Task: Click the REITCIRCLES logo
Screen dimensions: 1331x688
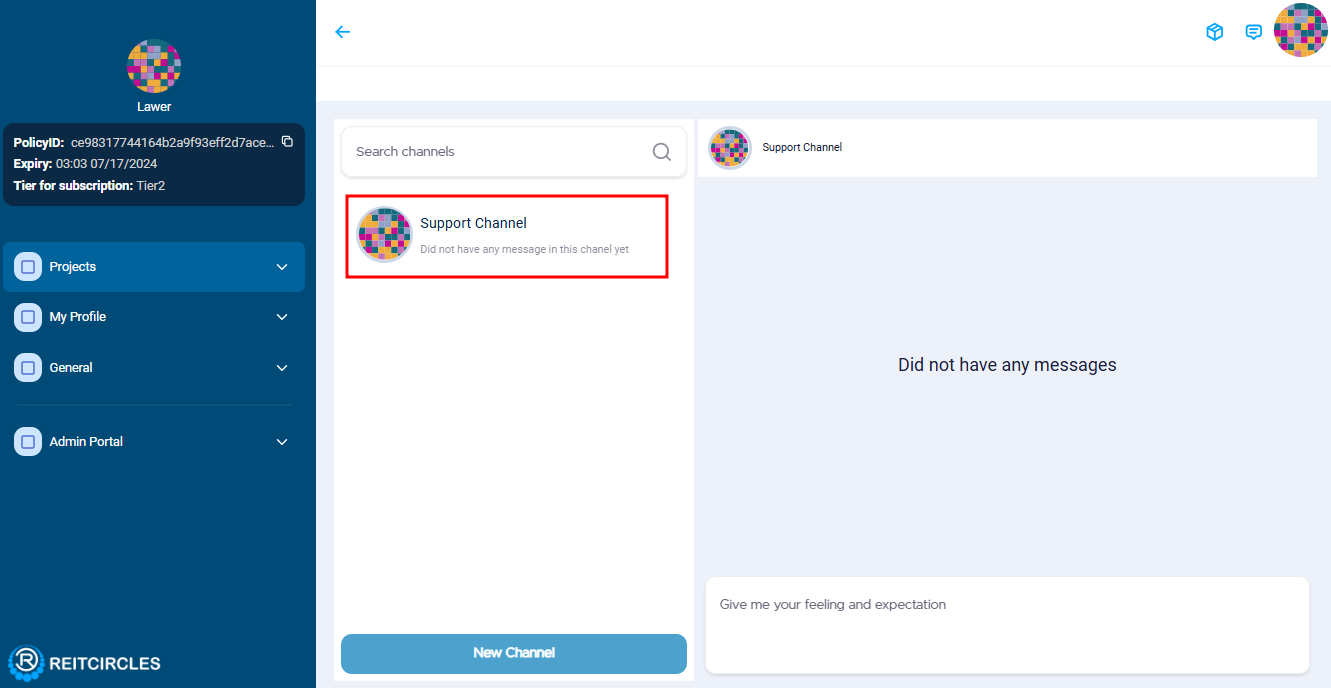Action: click(x=85, y=662)
